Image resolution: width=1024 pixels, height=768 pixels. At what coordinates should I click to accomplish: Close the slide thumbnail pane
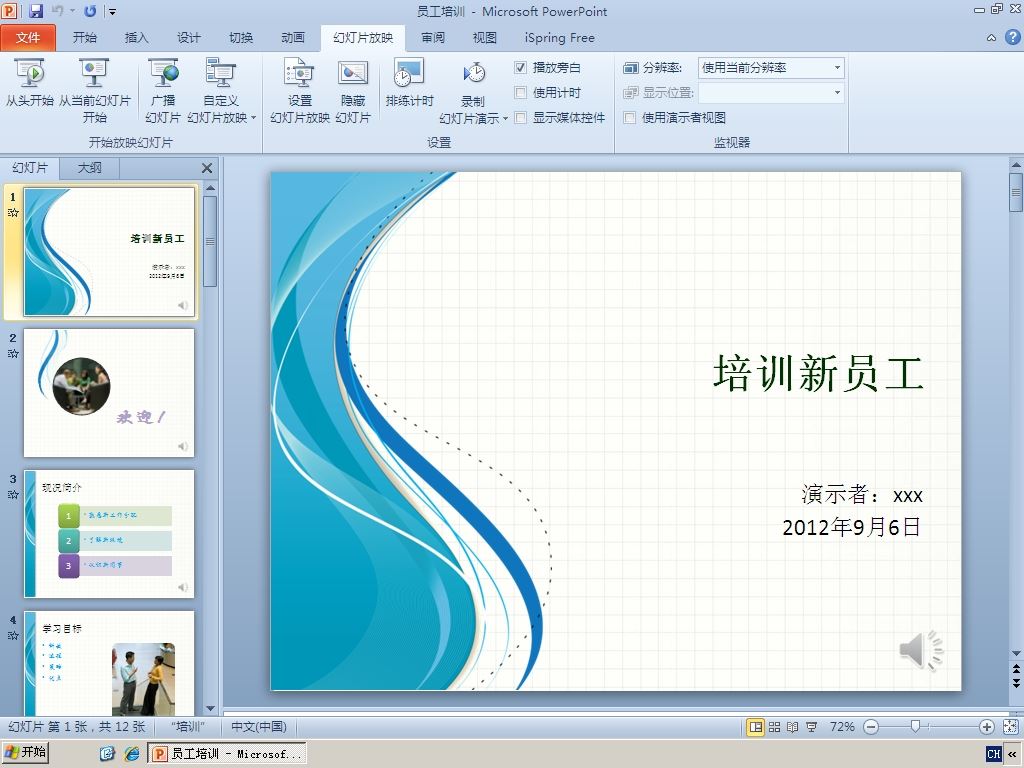pyautogui.click(x=207, y=168)
